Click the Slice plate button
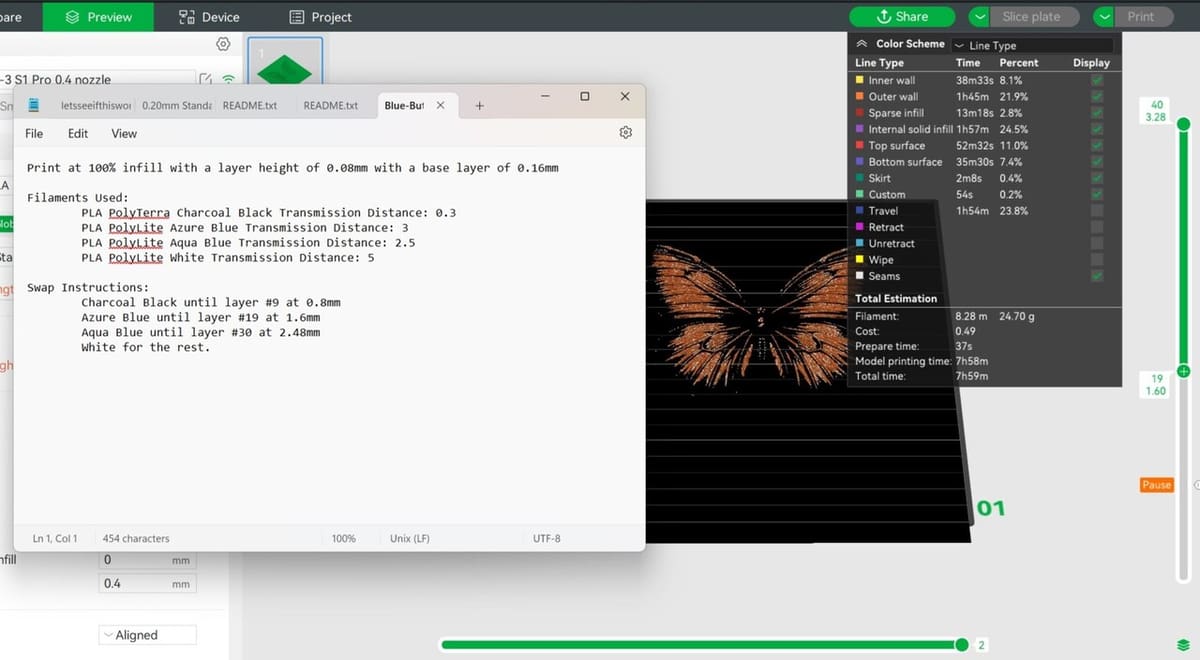 tap(1037, 17)
